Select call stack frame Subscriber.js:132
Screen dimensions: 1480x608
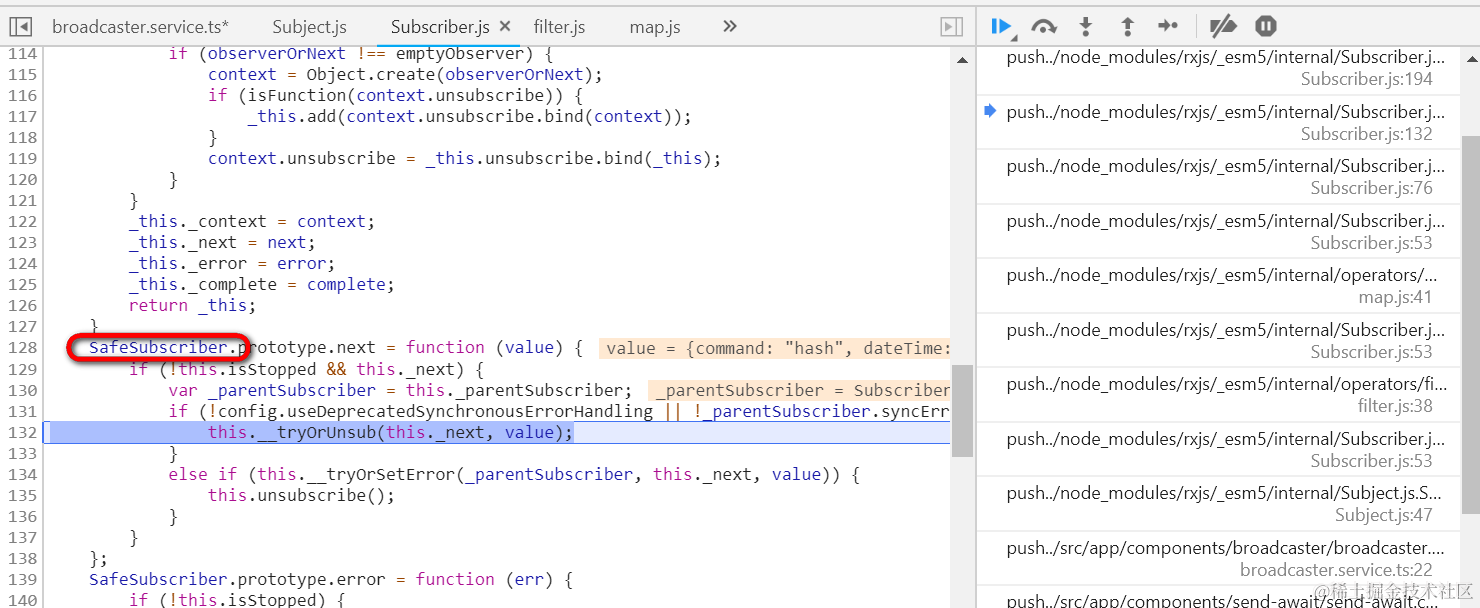[x=1218, y=123]
